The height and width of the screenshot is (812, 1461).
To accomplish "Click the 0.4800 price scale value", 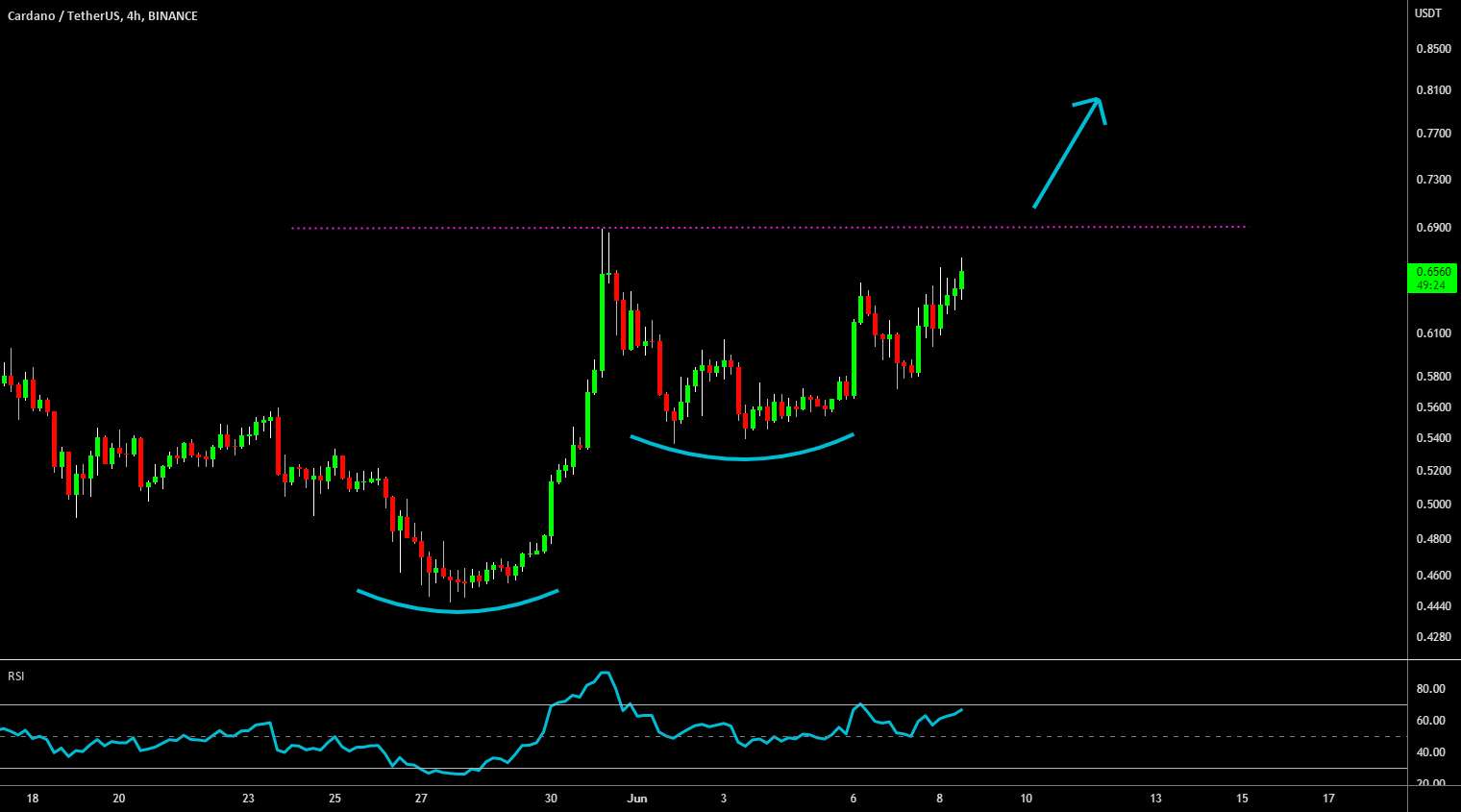I will coord(1432,539).
